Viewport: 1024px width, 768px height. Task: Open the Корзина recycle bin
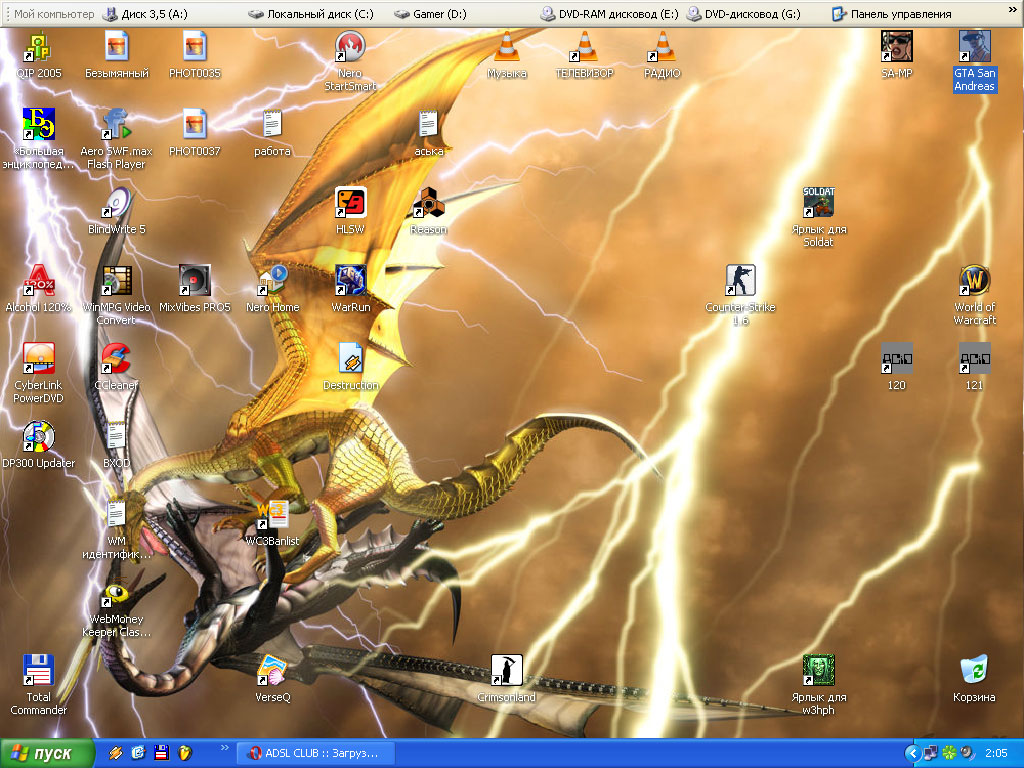974,679
